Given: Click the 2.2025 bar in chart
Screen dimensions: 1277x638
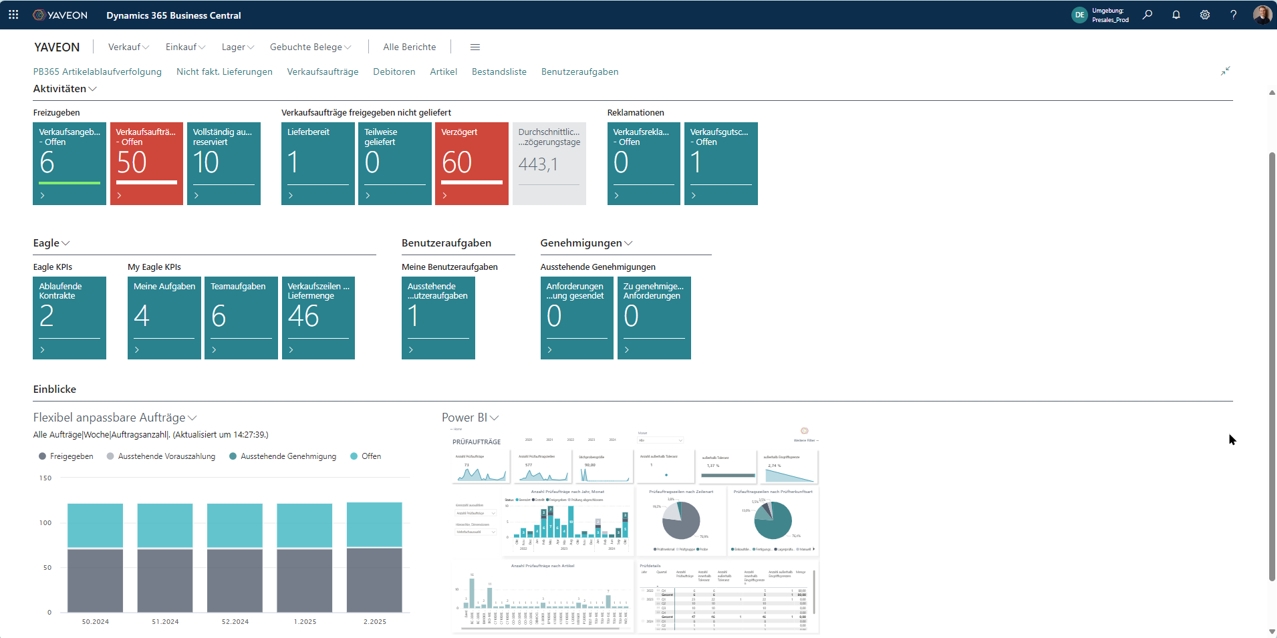Looking at the screenshot, I should click(x=374, y=557).
